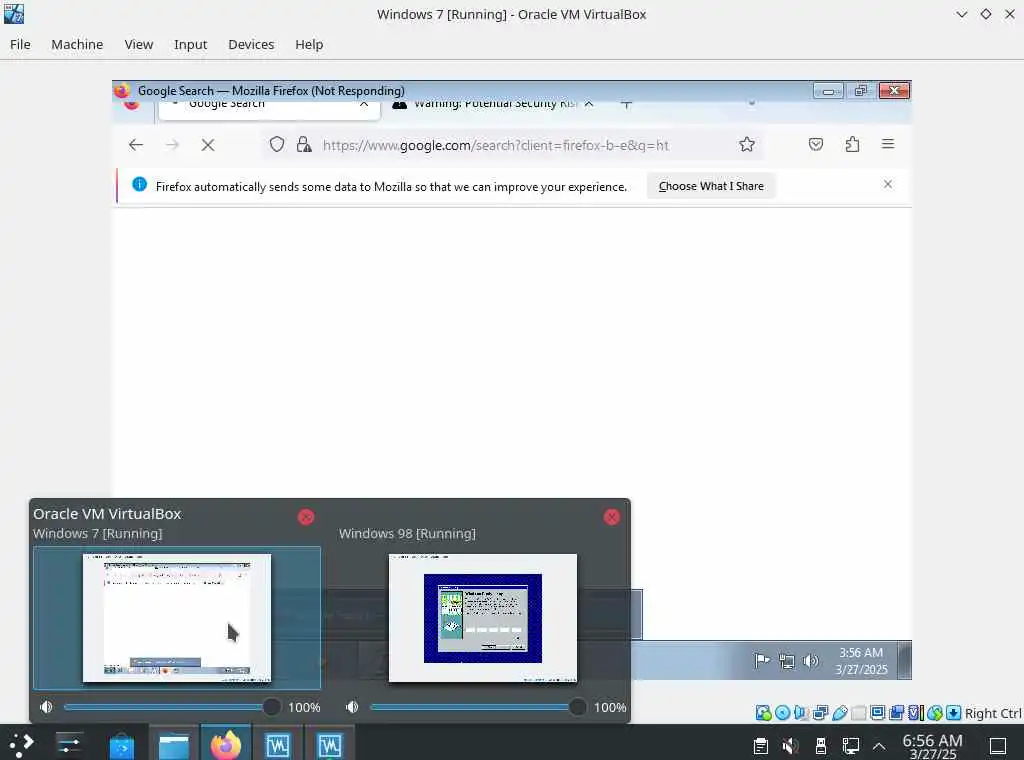This screenshot has height=760, width=1024.
Task: Click the VirtualBox keyboard capture arrow icon
Action: 953,713
